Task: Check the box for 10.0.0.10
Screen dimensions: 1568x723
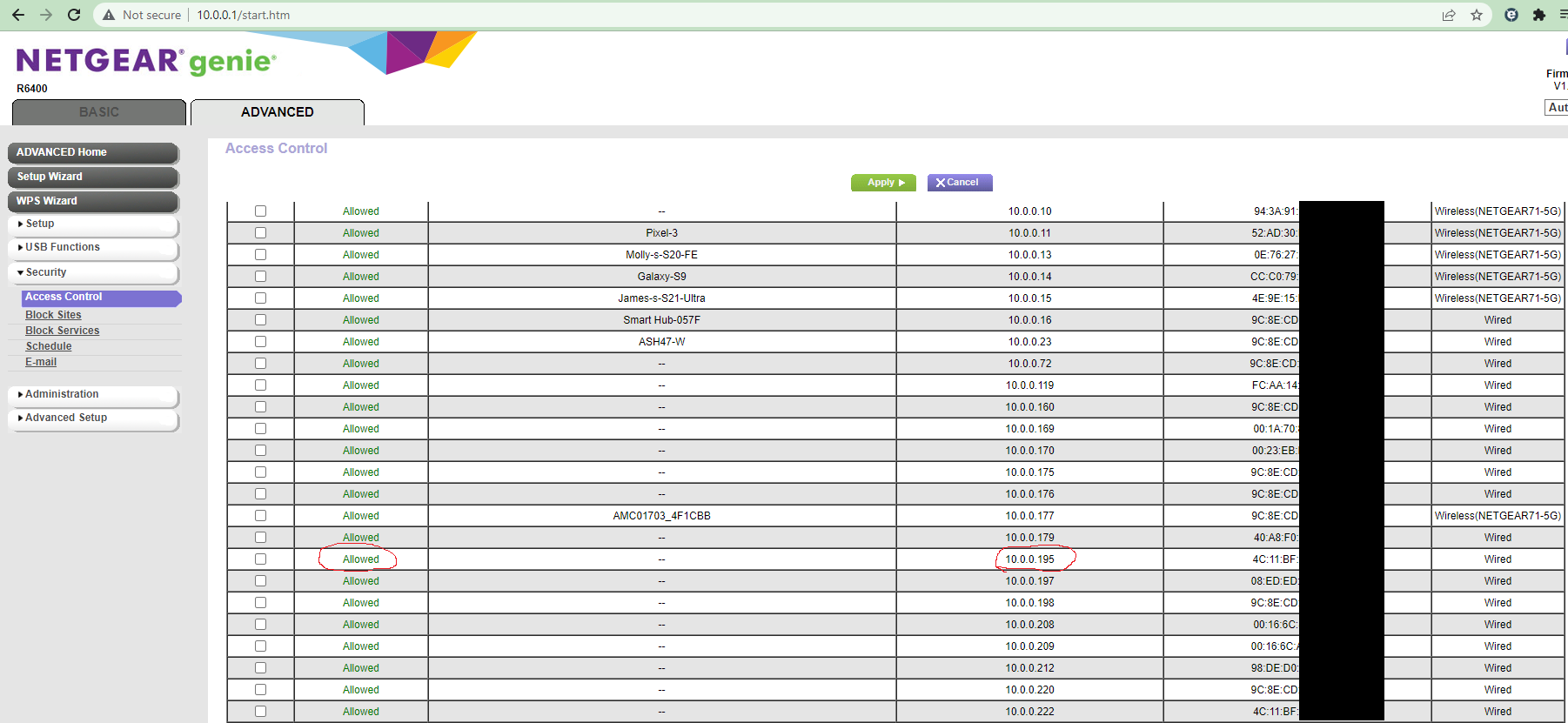Action: pyautogui.click(x=260, y=211)
